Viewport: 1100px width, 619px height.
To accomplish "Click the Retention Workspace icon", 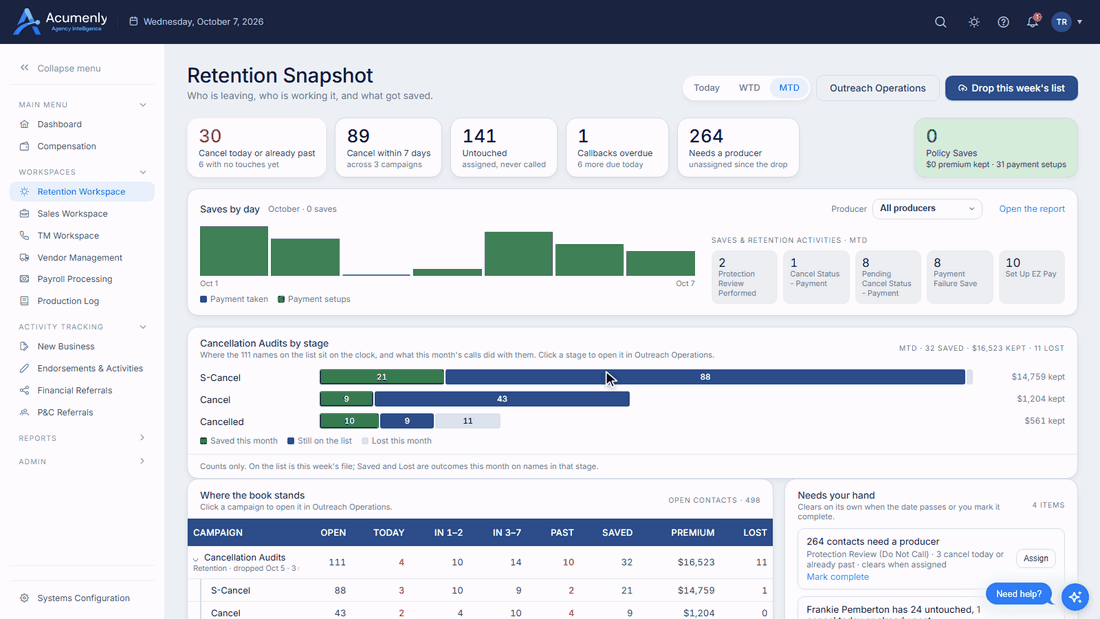I will 25,192.
